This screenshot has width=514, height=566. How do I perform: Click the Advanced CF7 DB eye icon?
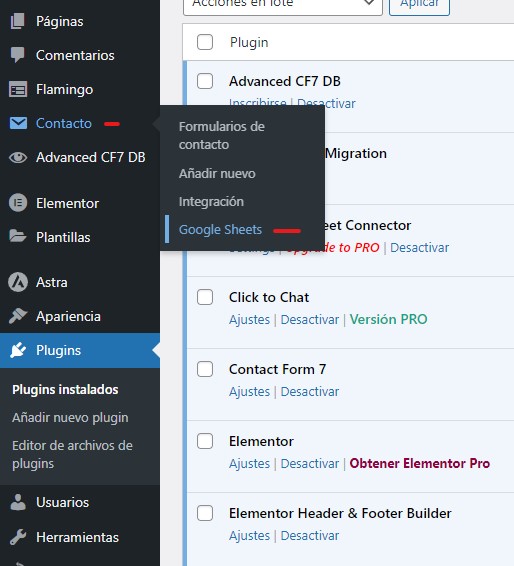pyautogui.click(x=18, y=158)
